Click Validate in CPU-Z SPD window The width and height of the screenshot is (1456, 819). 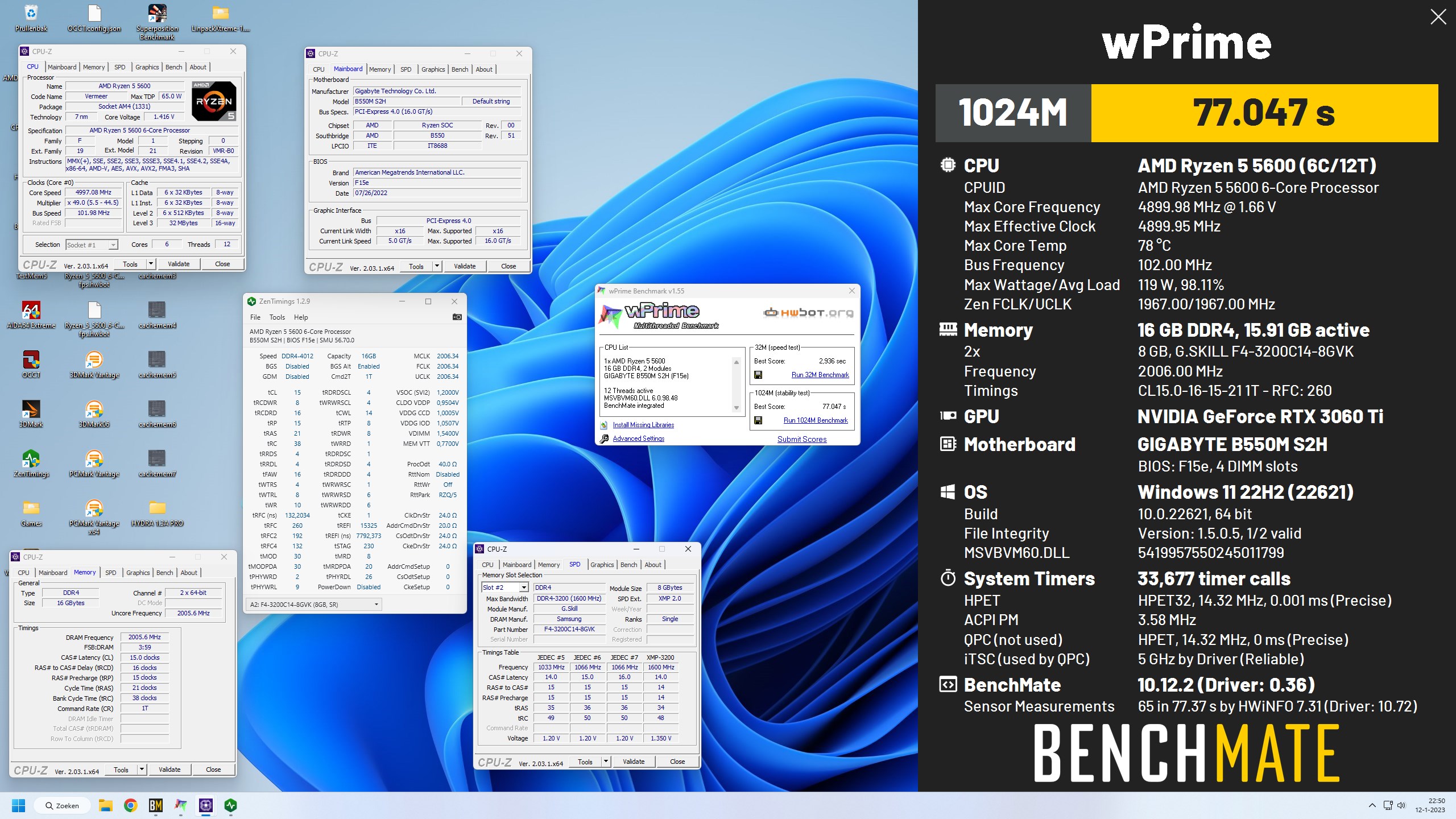634,762
